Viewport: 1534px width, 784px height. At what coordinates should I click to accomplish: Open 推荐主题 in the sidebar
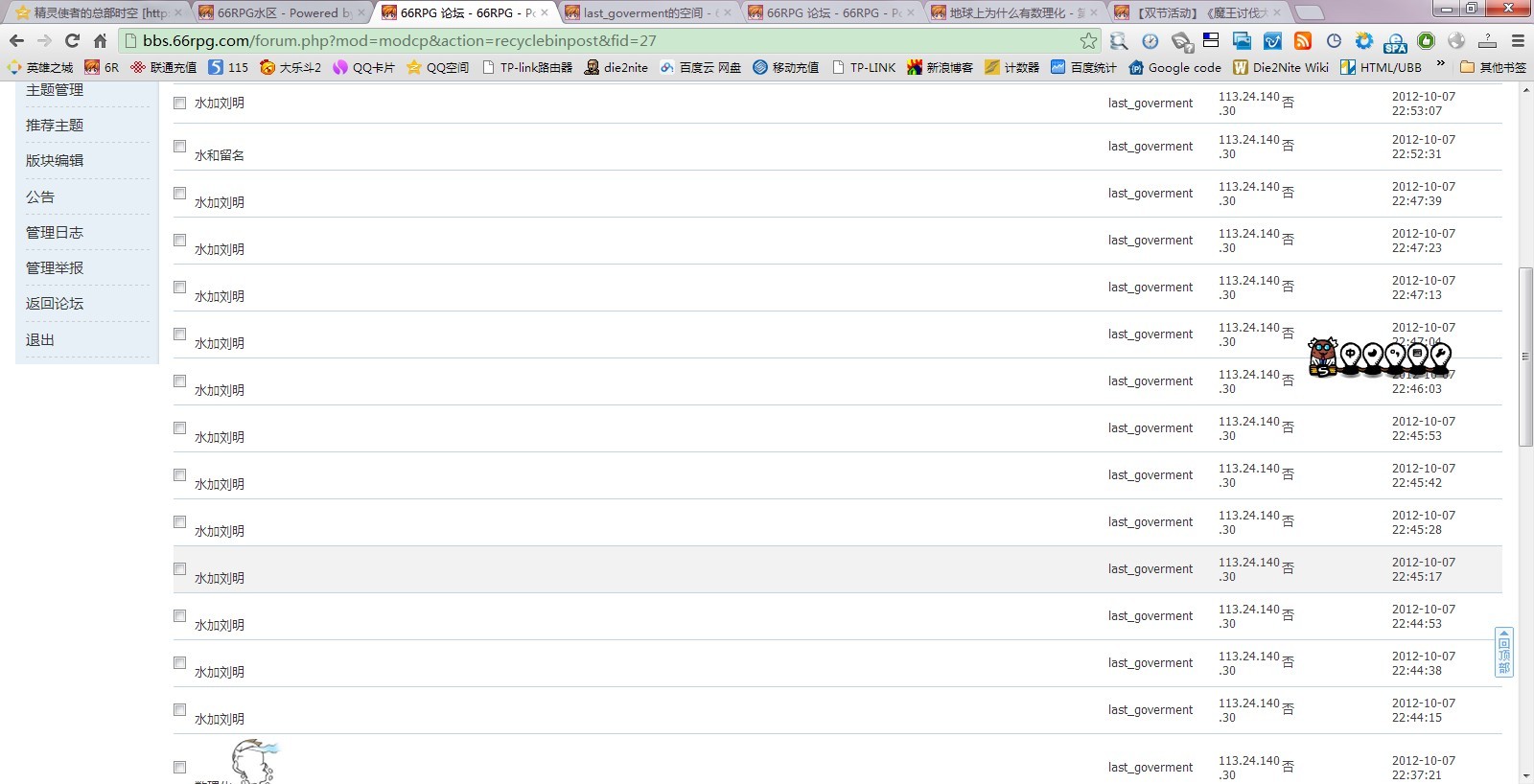[55, 126]
